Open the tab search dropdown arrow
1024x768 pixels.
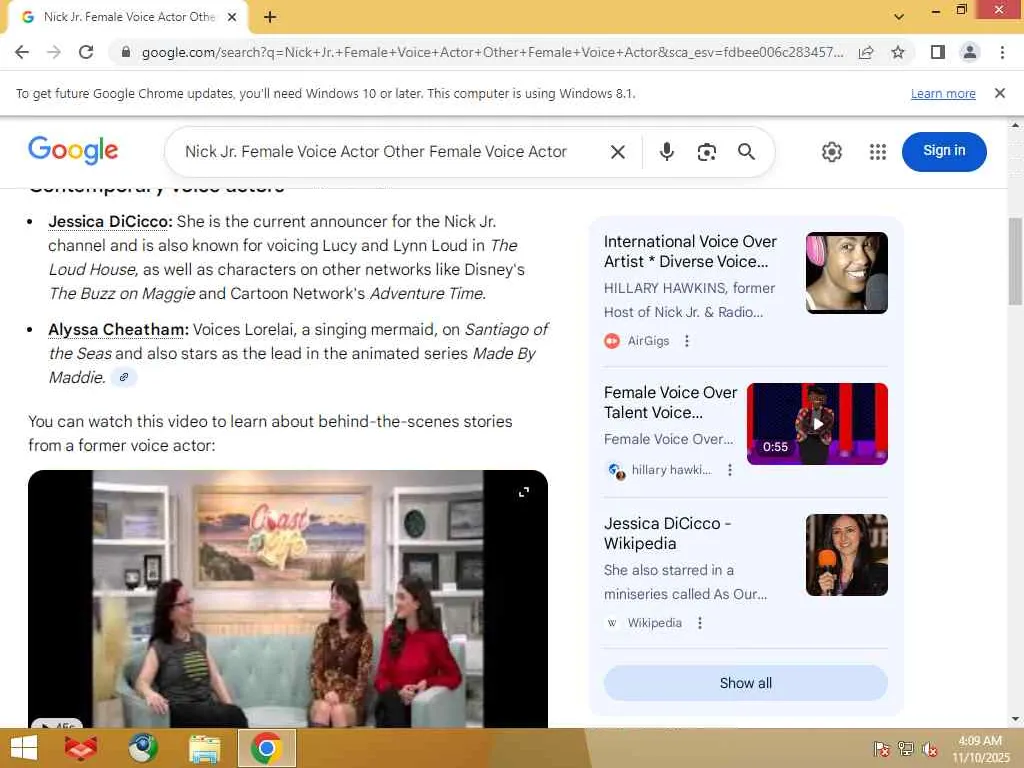point(899,16)
